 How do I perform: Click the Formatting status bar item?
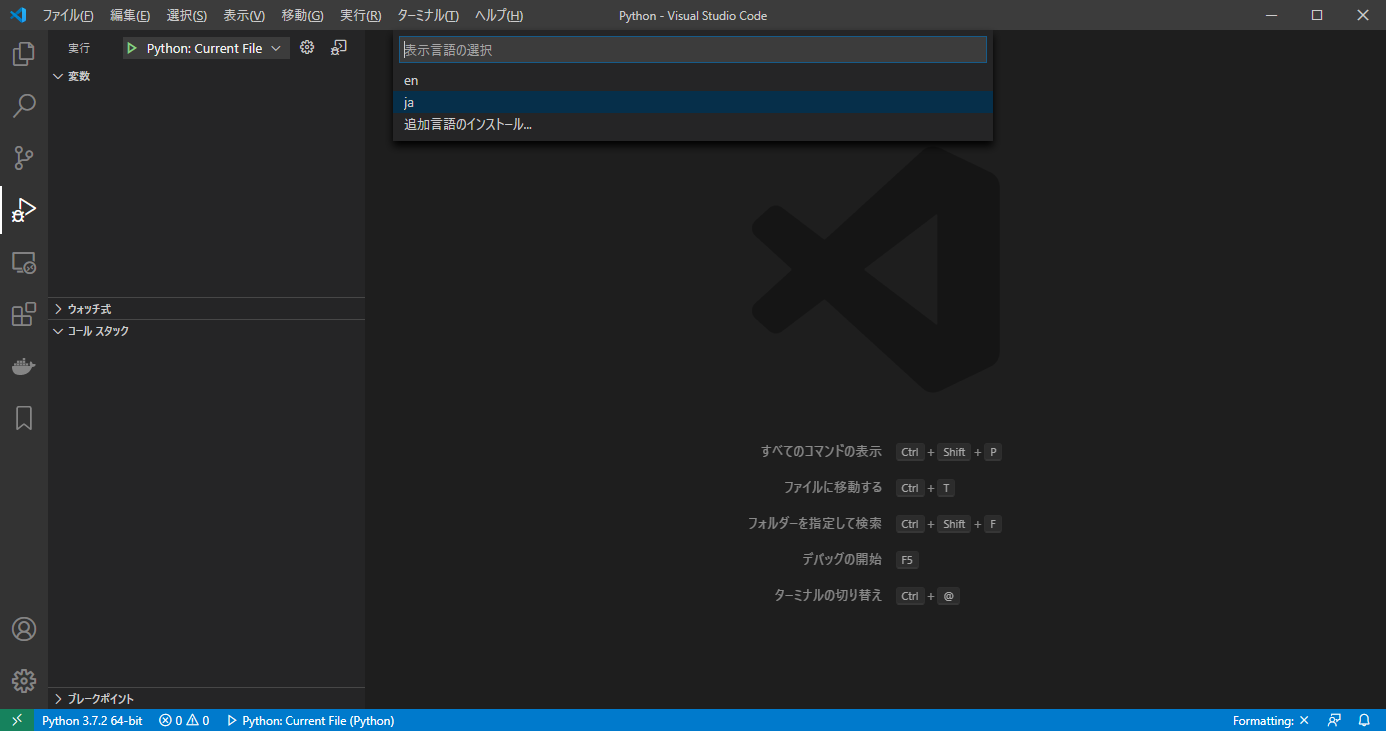pyautogui.click(x=1270, y=720)
